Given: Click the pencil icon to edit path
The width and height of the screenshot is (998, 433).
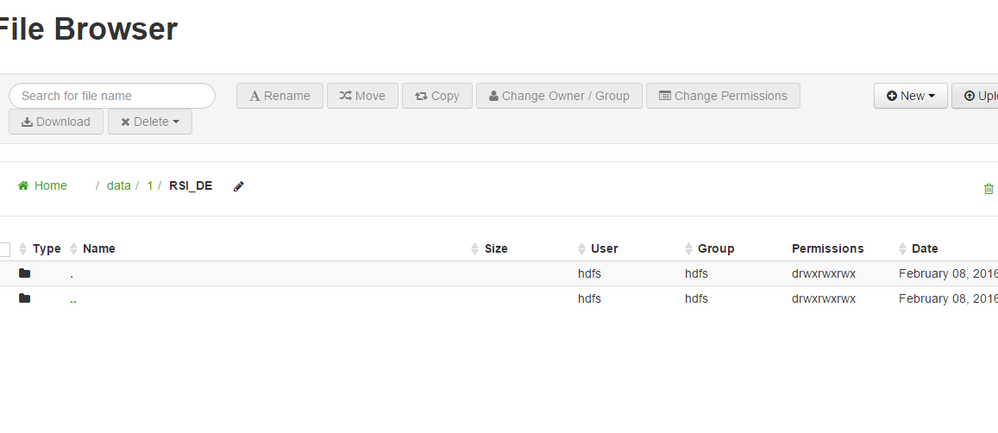Looking at the screenshot, I should (x=238, y=186).
